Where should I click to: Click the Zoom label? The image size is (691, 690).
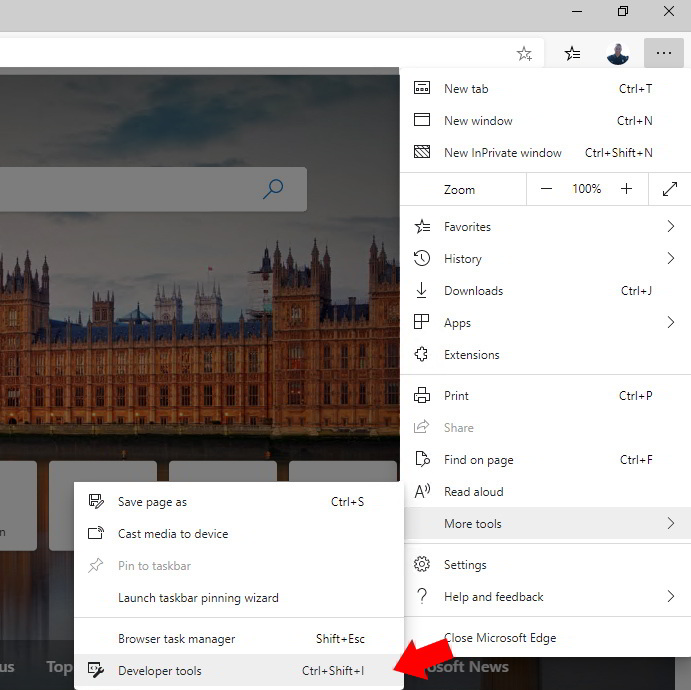[459, 190]
